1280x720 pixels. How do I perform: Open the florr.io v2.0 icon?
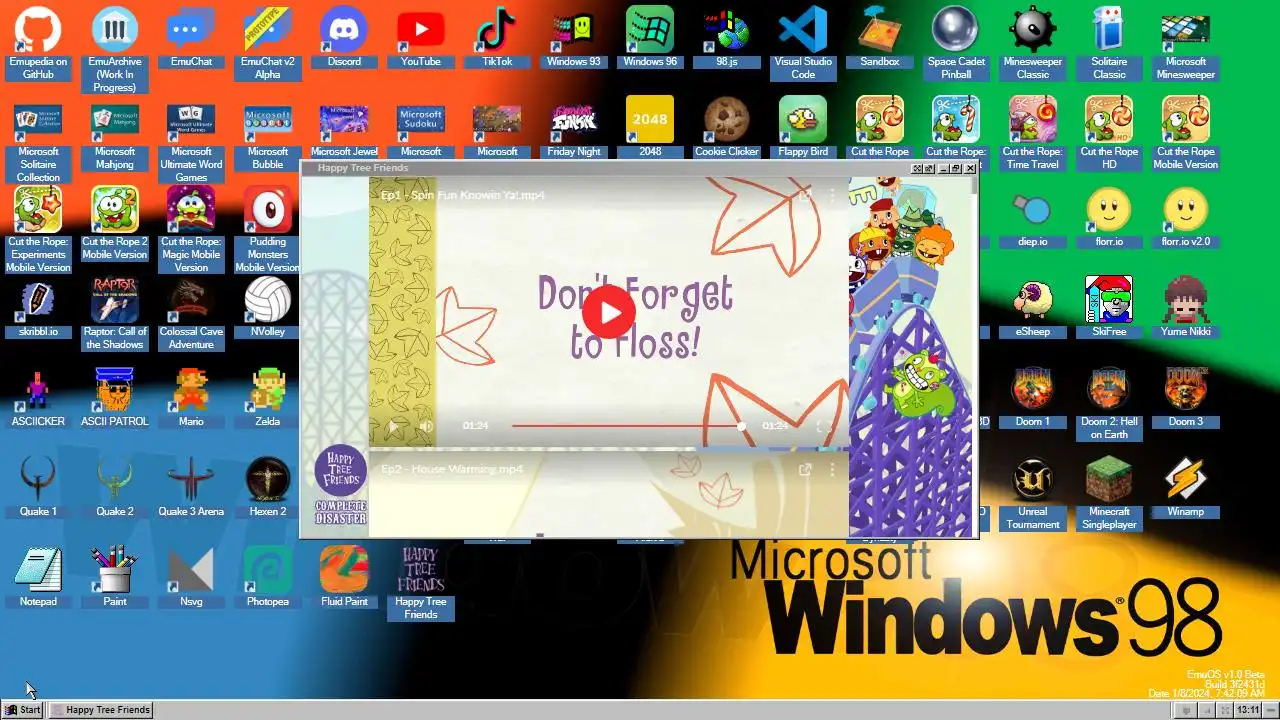(1186, 217)
